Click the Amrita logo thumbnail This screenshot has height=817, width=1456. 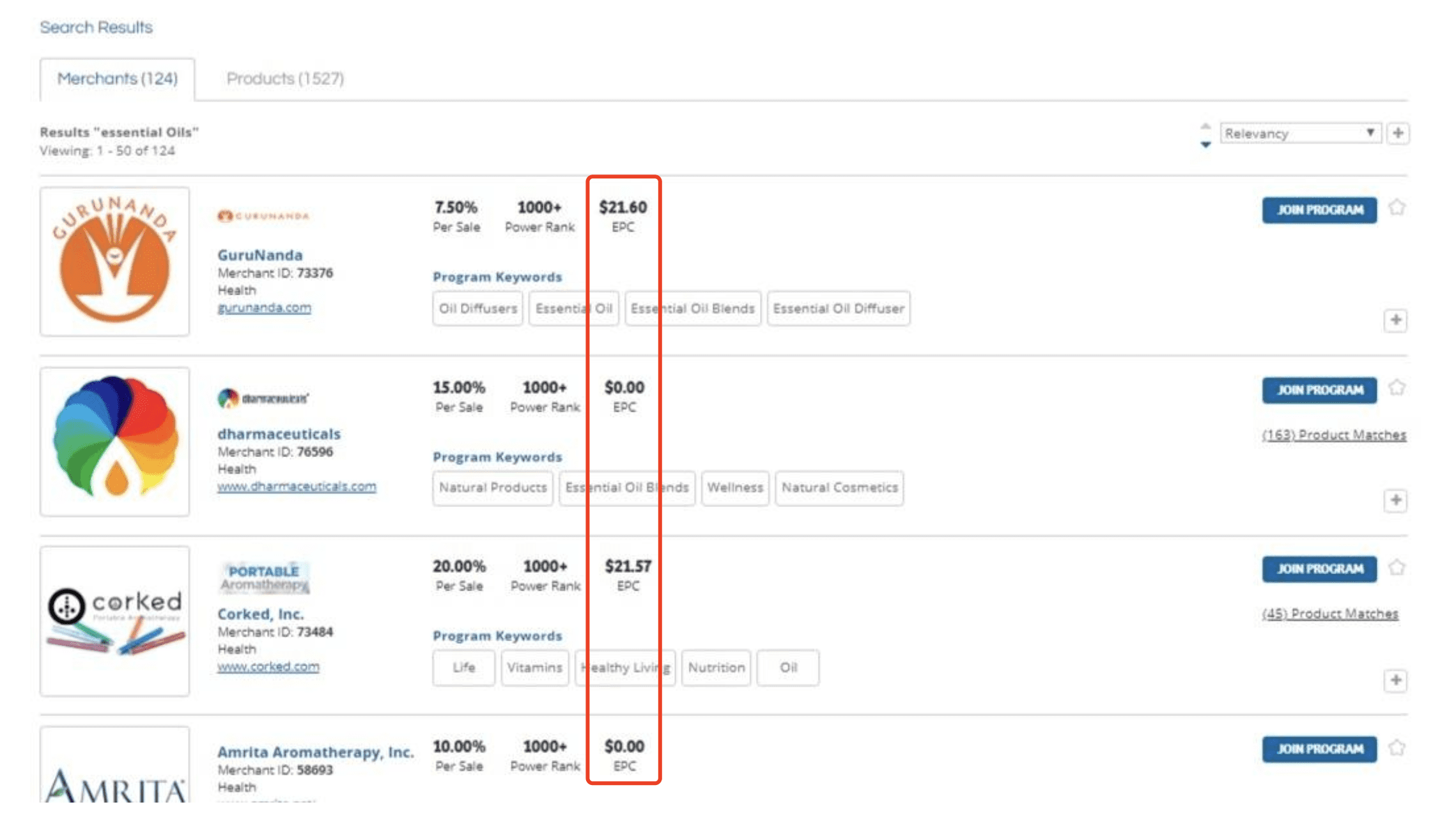click(115, 765)
